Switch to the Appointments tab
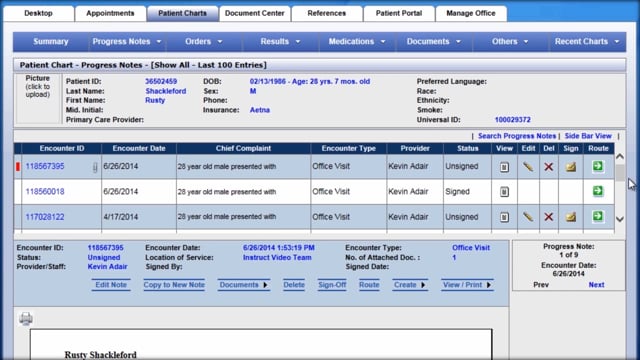 pos(110,13)
